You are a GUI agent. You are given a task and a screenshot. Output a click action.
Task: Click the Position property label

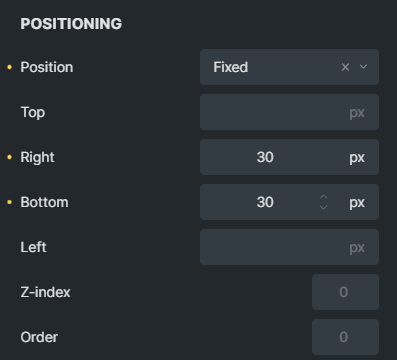tap(47, 67)
